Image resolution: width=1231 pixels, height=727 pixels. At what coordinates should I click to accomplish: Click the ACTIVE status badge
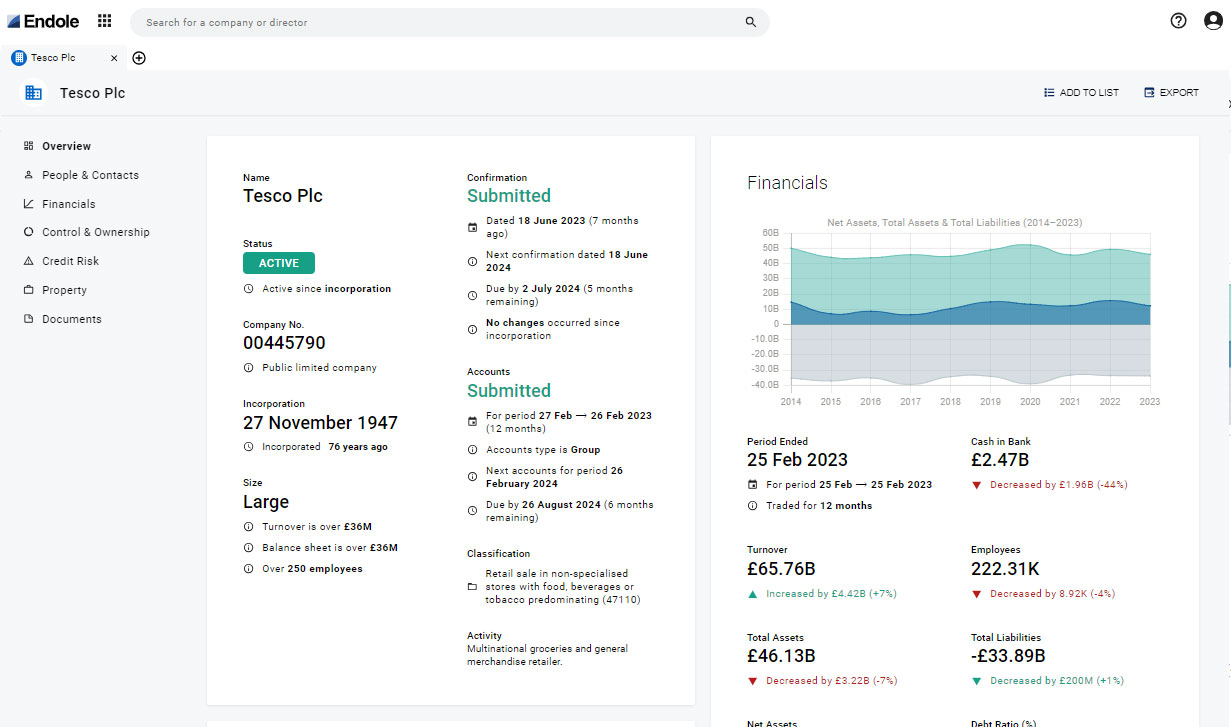pyautogui.click(x=279, y=263)
